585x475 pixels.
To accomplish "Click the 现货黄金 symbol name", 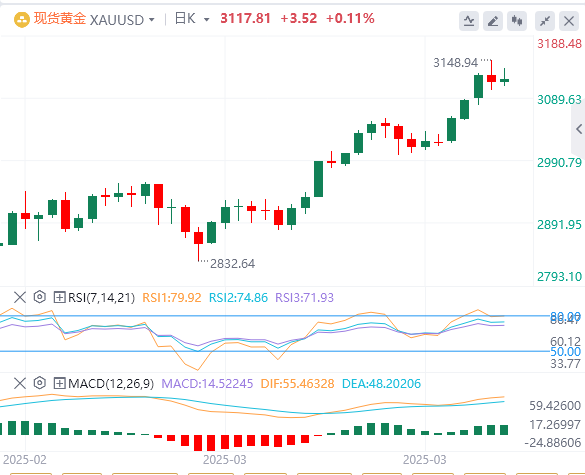I will pyautogui.click(x=60, y=19).
